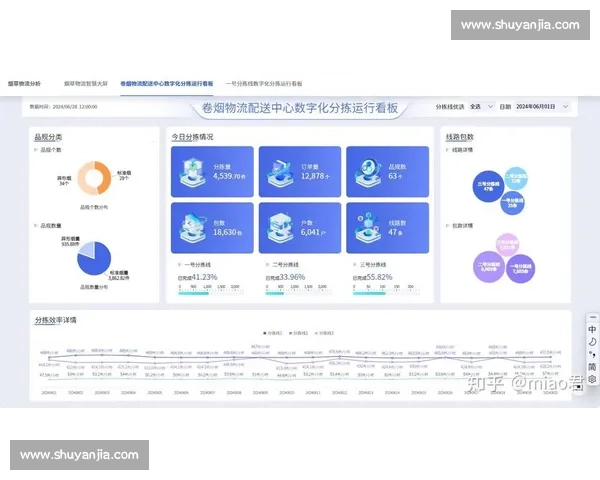600x480 pixels.
Task: Open the 日期 dropdown showing 2024年06月01日
Action: pyautogui.click(x=541, y=107)
